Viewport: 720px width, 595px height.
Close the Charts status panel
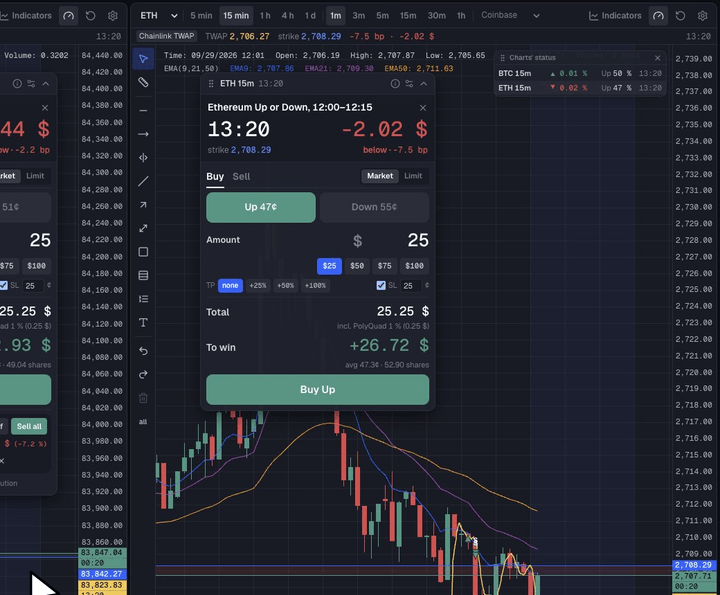point(658,58)
